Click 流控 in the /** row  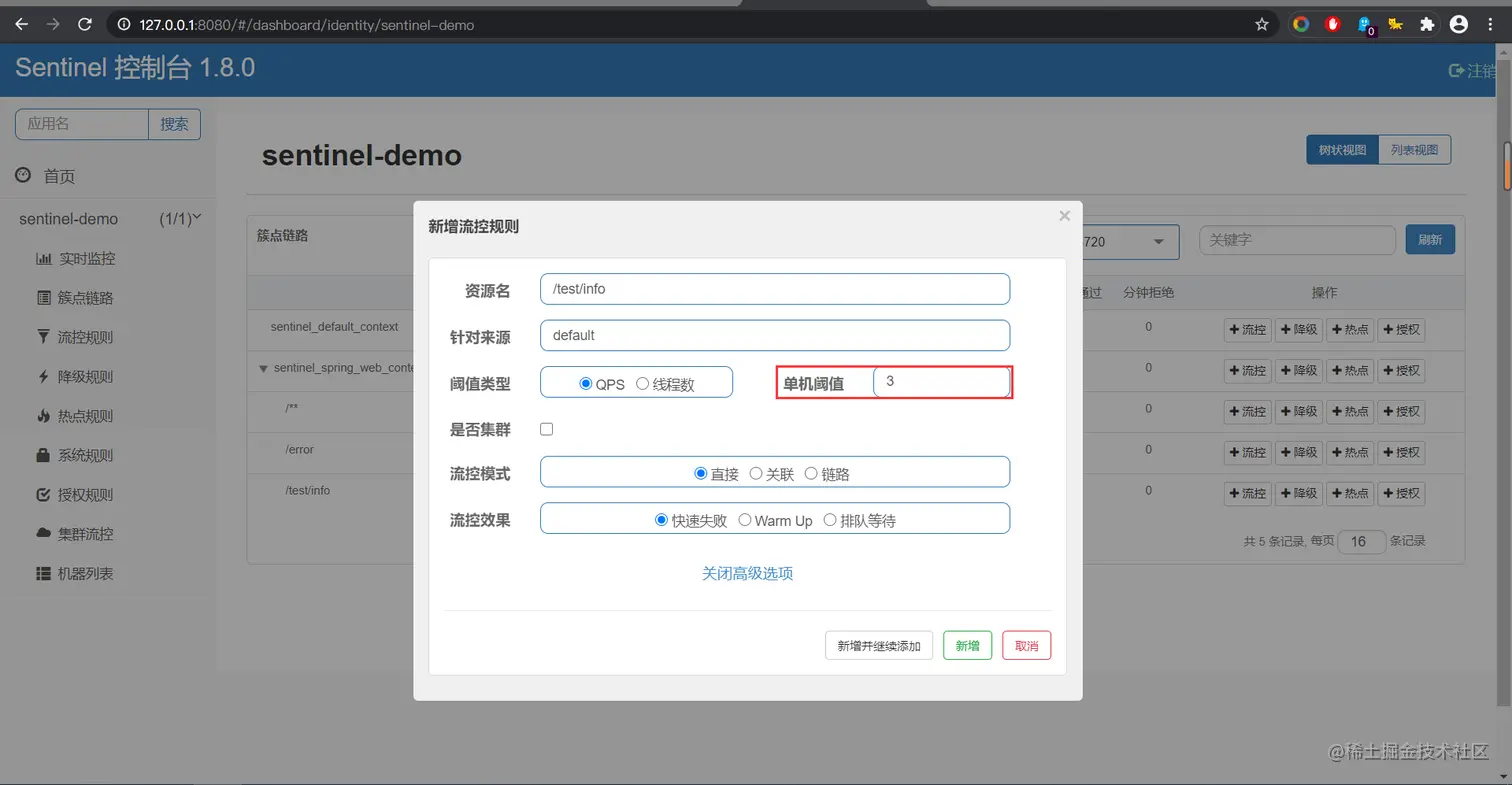(x=1247, y=411)
